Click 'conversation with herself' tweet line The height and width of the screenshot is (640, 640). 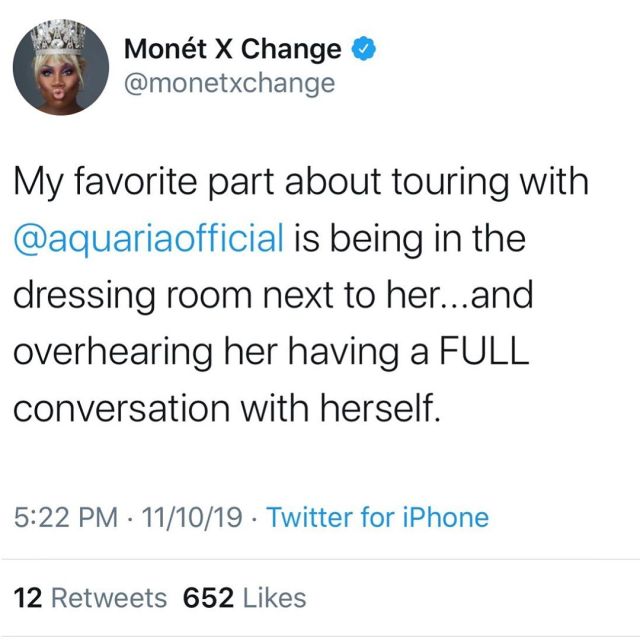(227, 408)
